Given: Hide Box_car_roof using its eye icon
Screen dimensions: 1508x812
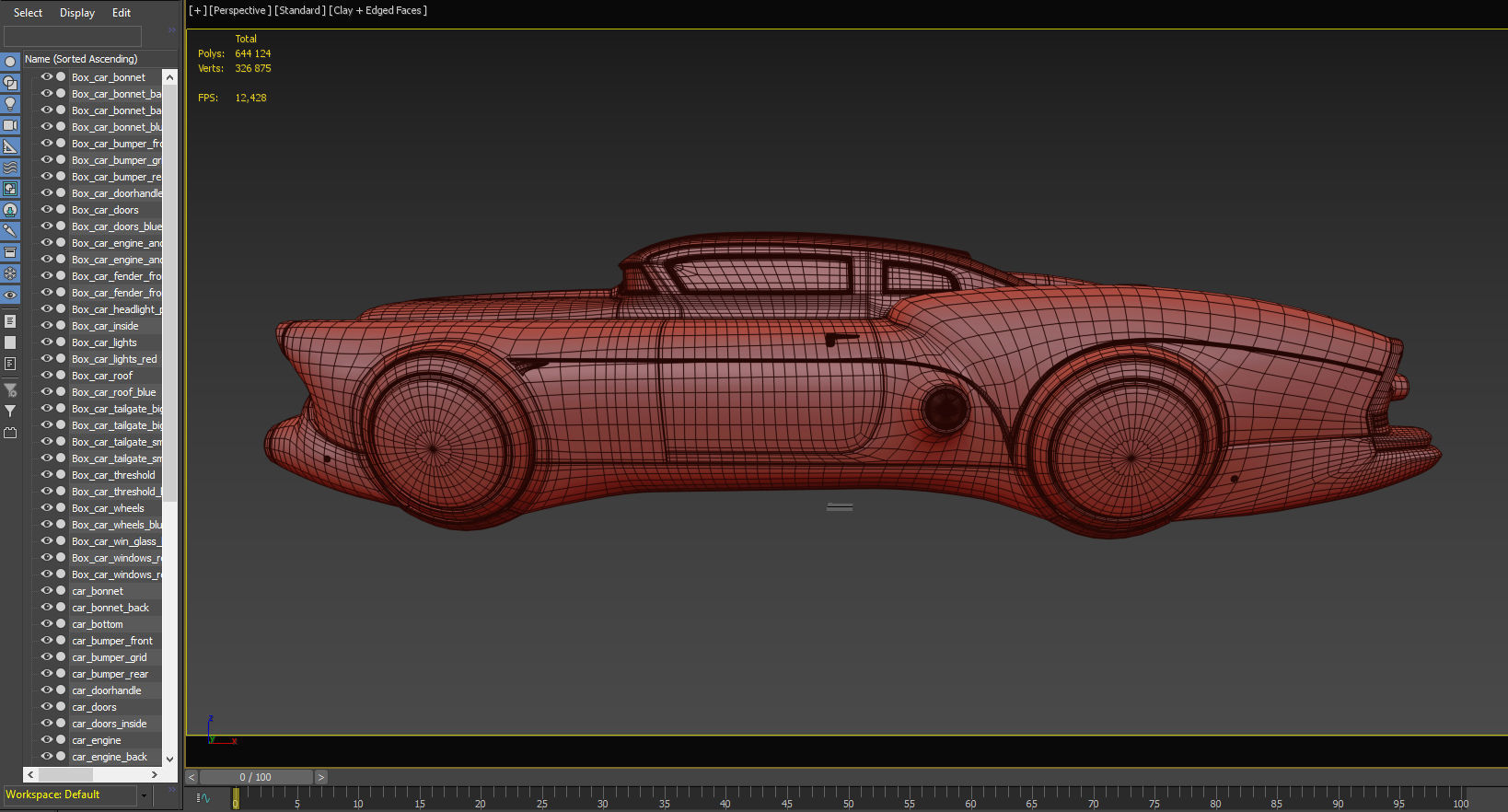Looking at the screenshot, I should click(47, 376).
